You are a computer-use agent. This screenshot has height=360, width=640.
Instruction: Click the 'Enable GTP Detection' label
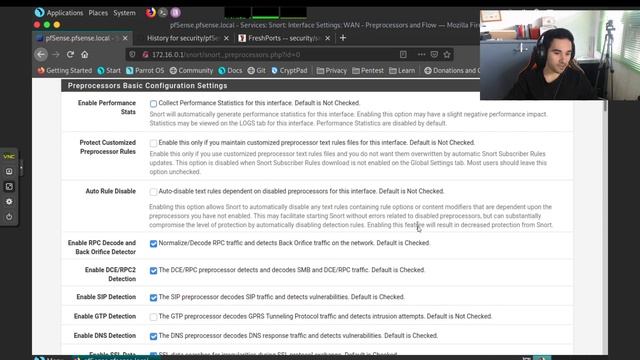(x=105, y=316)
